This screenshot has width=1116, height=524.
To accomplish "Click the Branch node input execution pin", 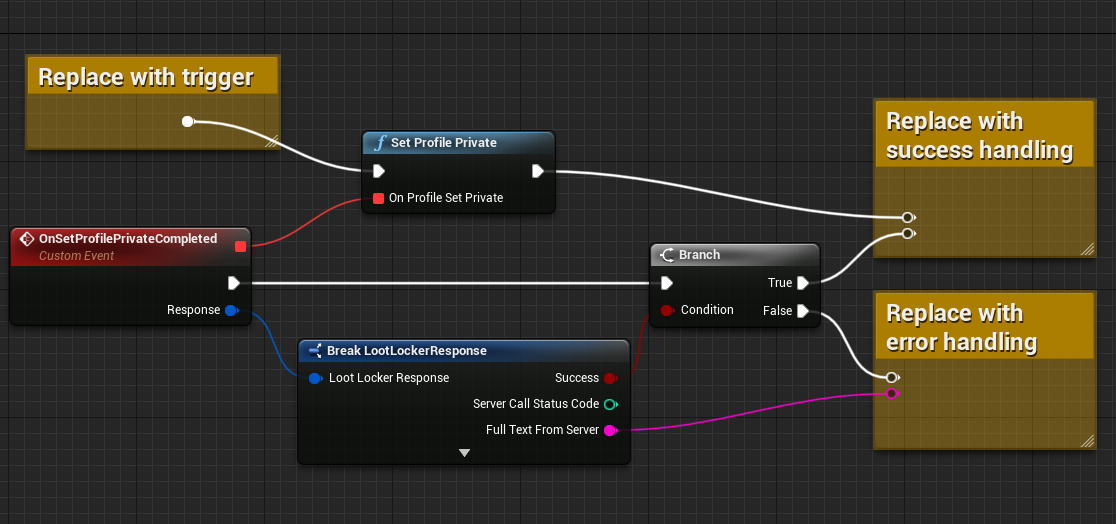I will point(667,283).
